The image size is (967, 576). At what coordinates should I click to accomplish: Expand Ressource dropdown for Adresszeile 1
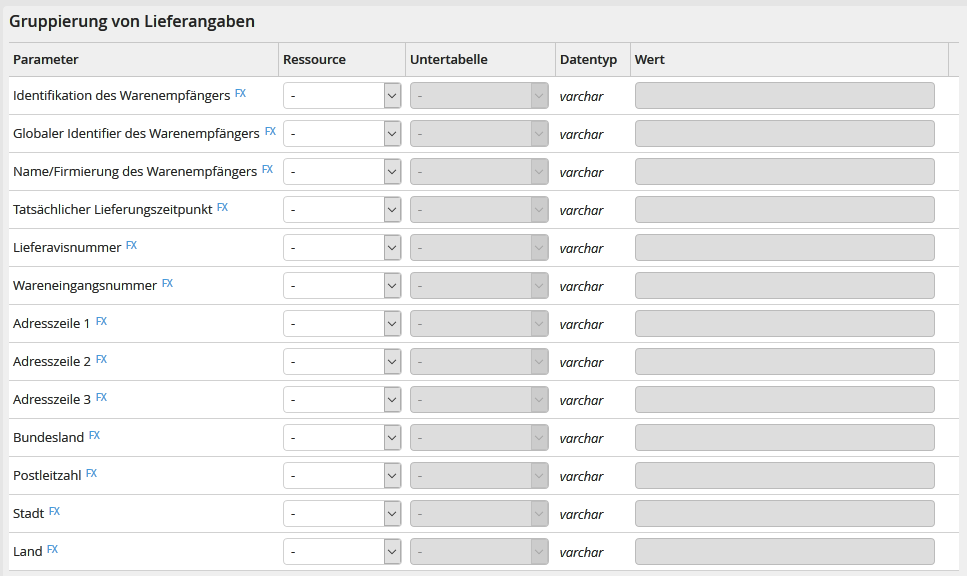342,324
